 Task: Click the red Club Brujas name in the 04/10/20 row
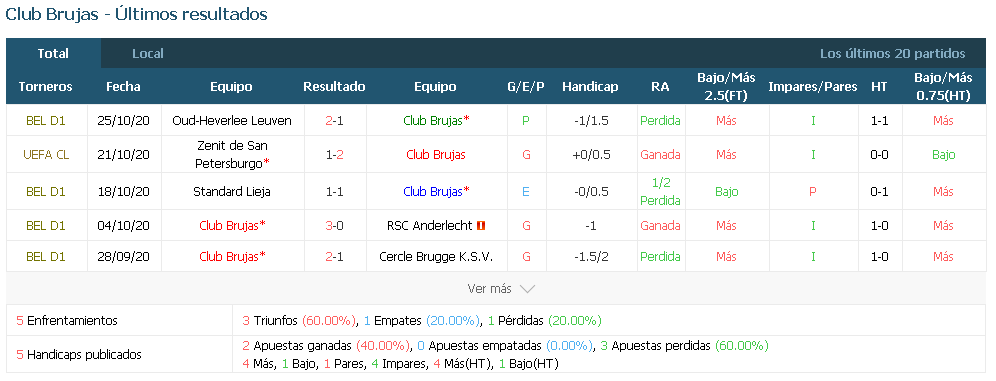coord(232,225)
